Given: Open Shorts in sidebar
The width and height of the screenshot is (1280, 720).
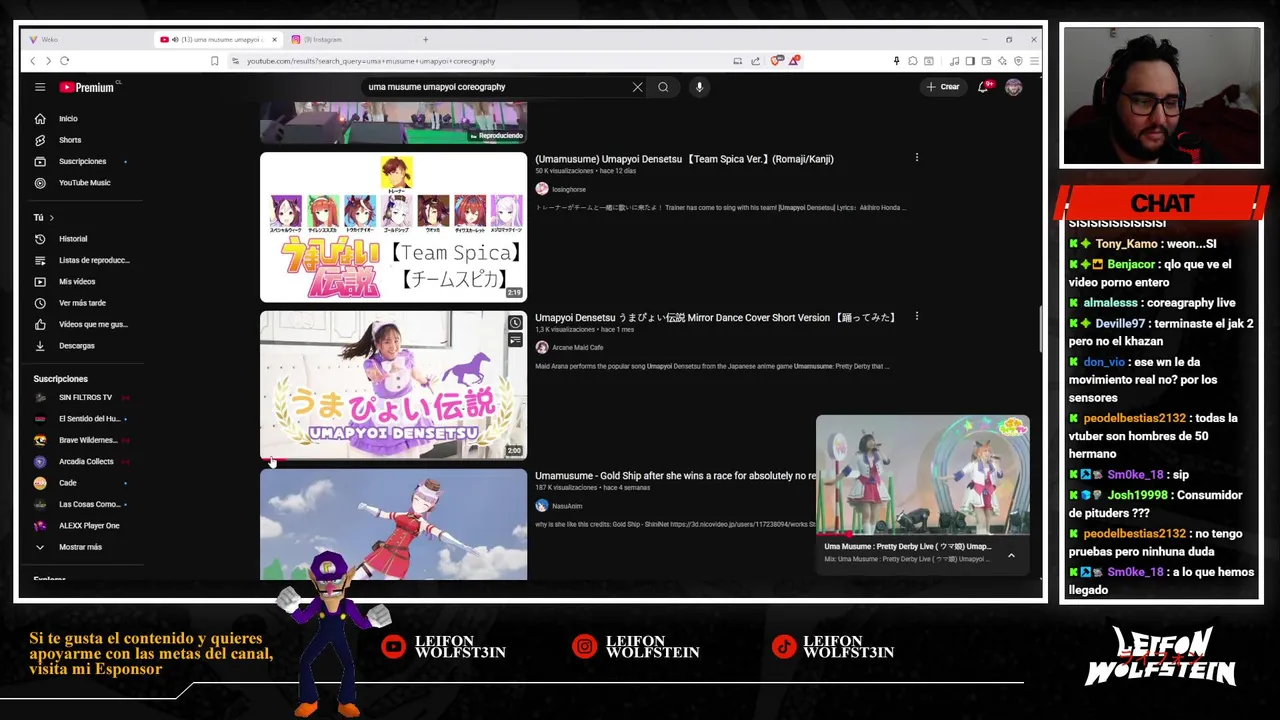Looking at the screenshot, I should [x=69, y=140].
